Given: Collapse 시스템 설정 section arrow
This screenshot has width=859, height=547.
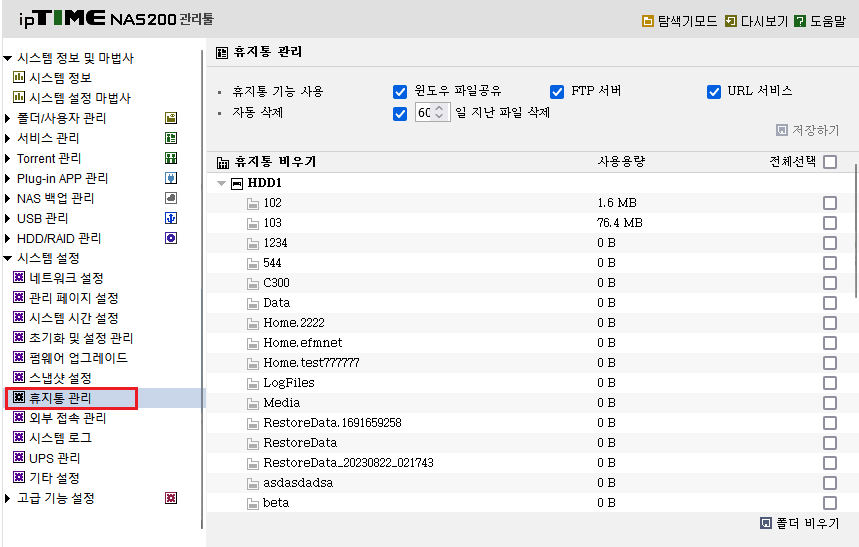Looking at the screenshot, I should [8, 258].
